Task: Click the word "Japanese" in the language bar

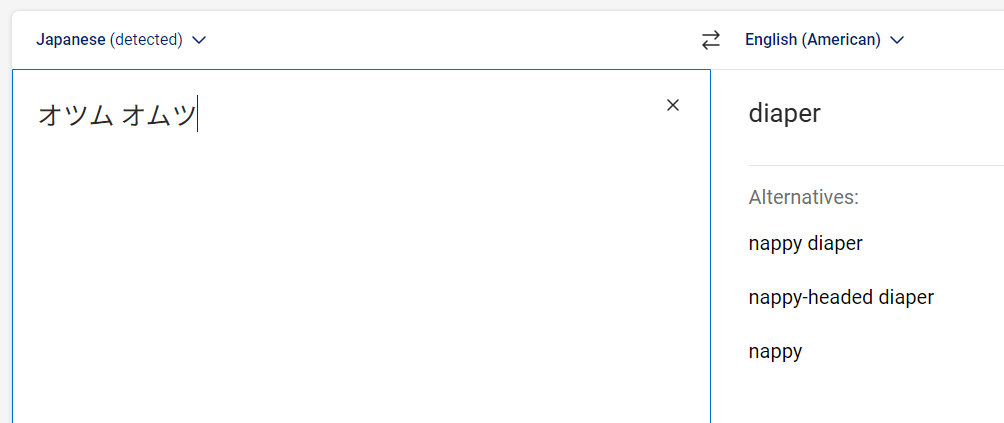Action: point(70,40)
